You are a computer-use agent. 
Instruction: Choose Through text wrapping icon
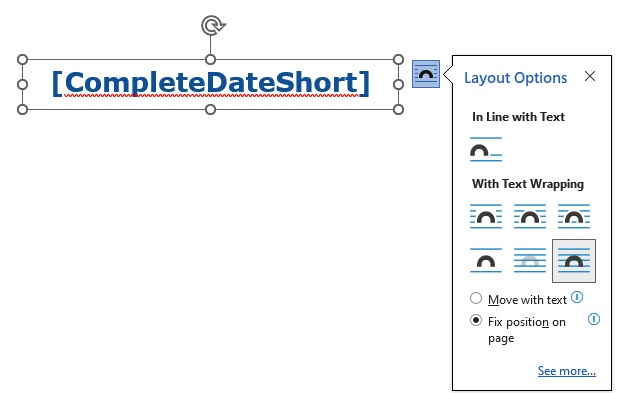point(574,216)
